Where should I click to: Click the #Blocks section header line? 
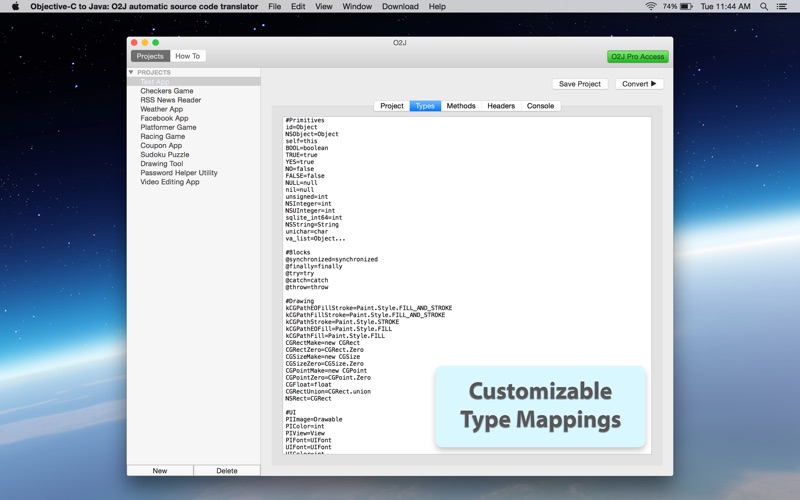pos(297,253)
